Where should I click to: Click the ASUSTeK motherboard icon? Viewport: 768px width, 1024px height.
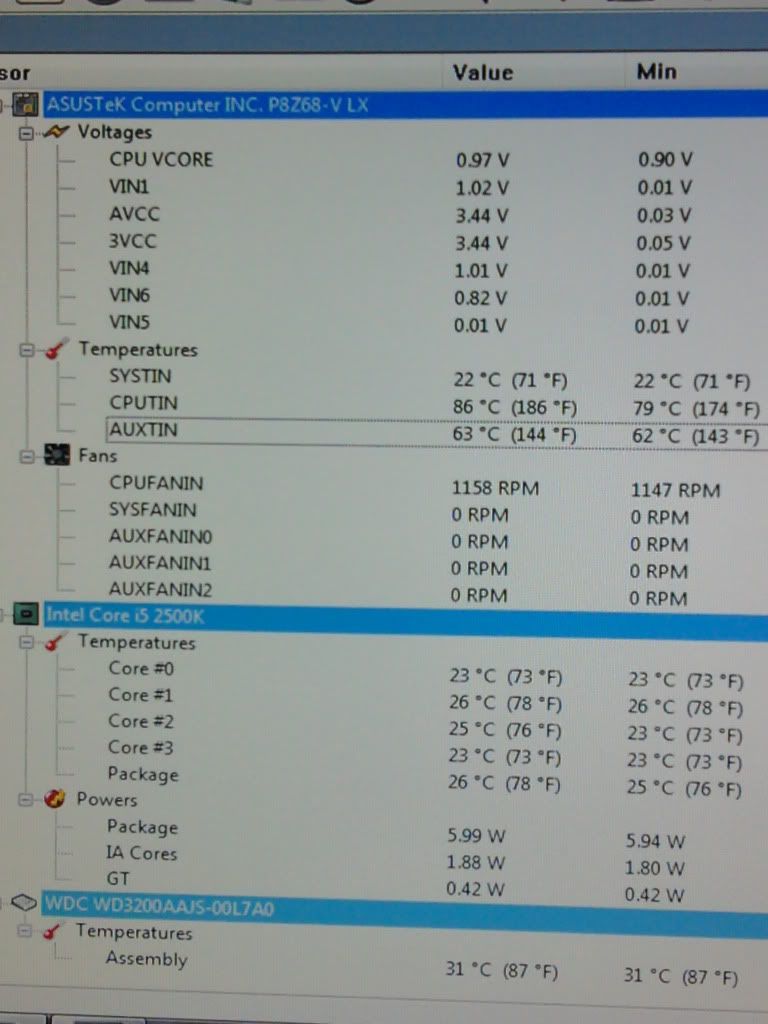(25, 104)
